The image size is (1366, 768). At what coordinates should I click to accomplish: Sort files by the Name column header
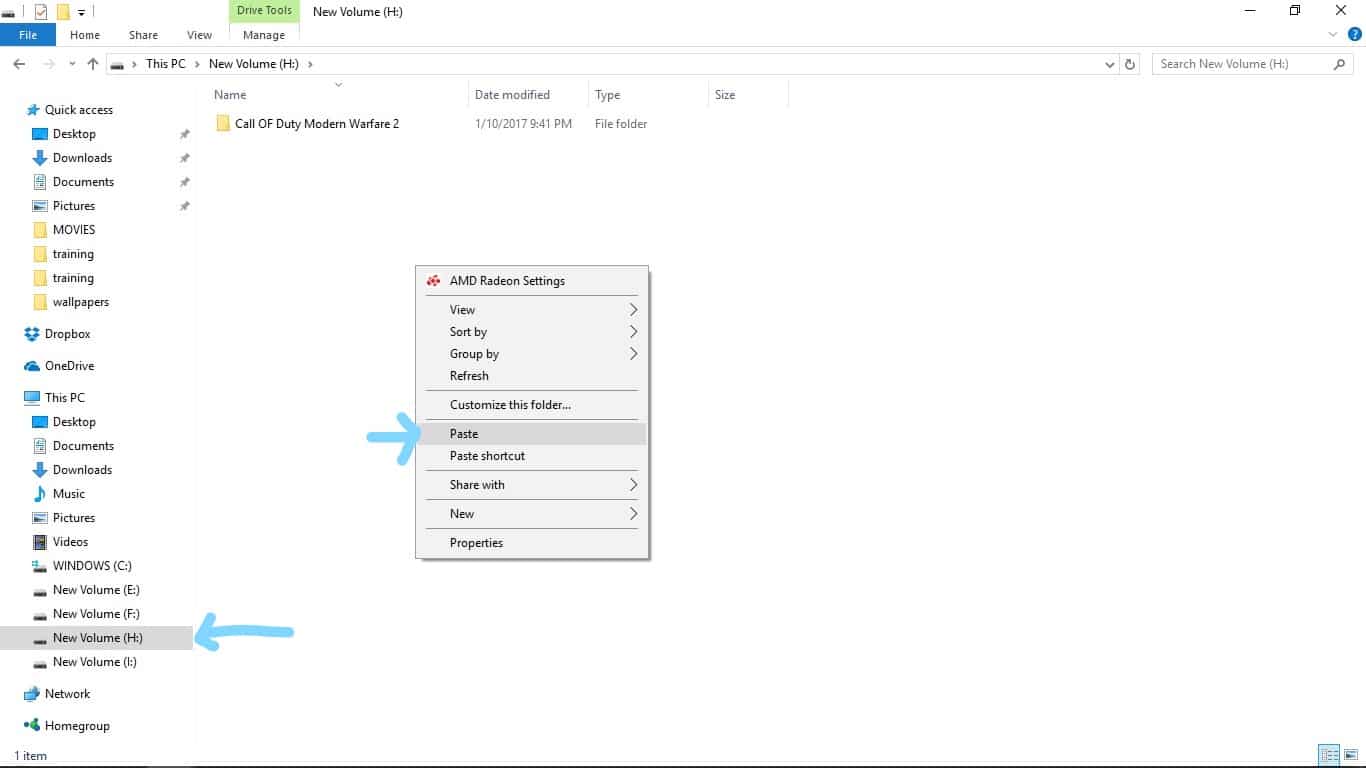pos(230,95)
